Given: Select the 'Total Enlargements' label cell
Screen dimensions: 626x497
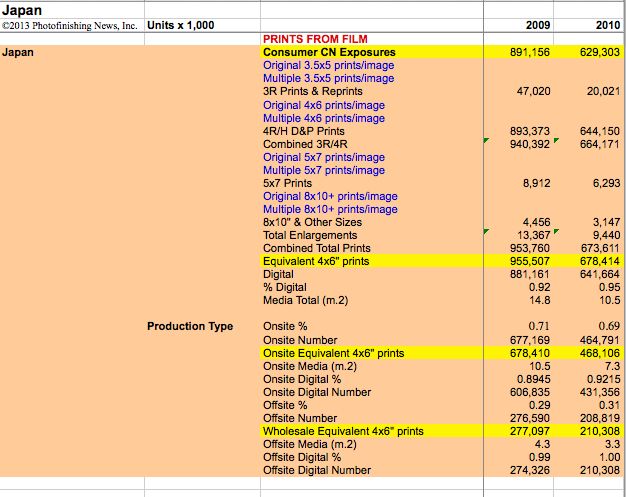Looking at the screenshot, I should click(x=310, y=235).
